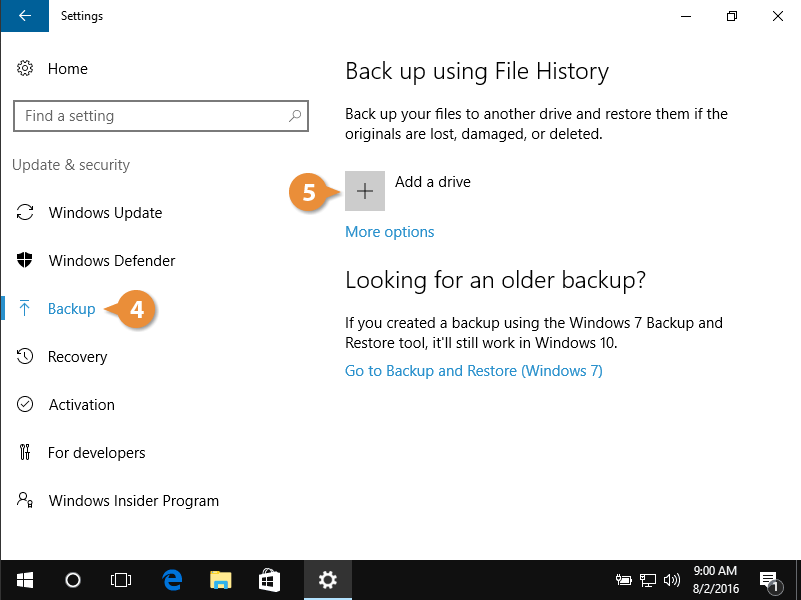Open the Store from the taskbar
This screenshot has width=801, height=600.
coord(269,580)
